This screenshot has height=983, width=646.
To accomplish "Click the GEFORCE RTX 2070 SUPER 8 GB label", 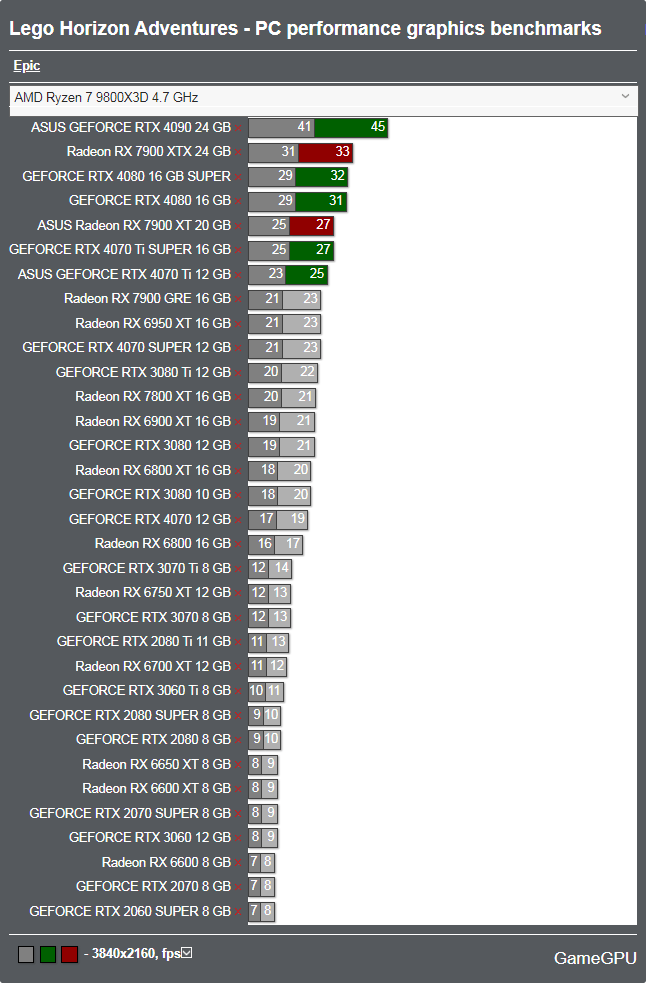I will [130, 813].
